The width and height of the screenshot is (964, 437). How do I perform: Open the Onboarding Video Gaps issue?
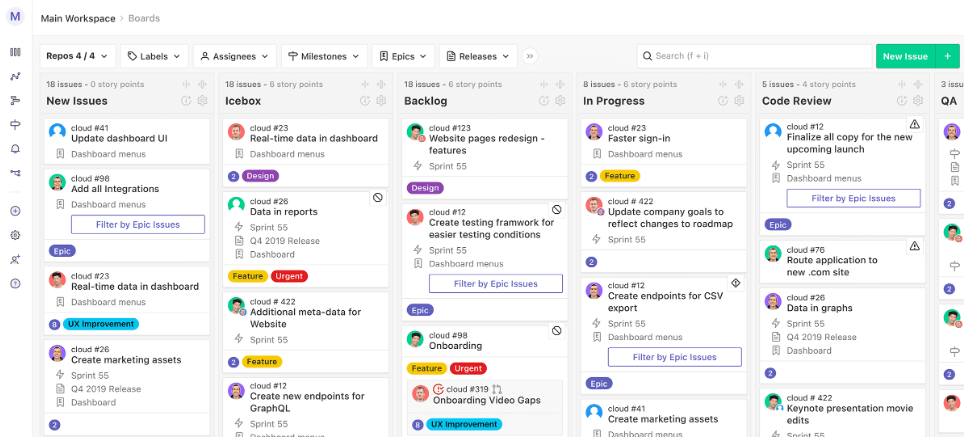(x=487, y=400)
